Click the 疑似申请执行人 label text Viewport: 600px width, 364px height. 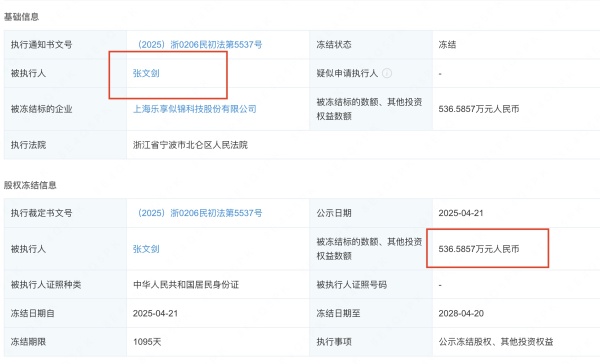(x=347, y=73)
